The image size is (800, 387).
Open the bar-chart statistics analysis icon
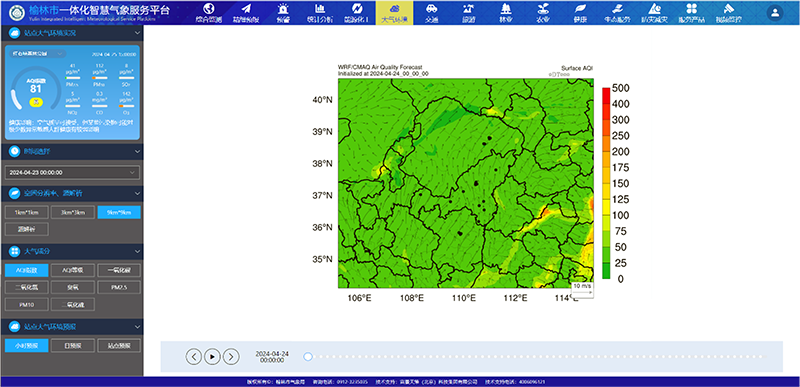(320, 9)
